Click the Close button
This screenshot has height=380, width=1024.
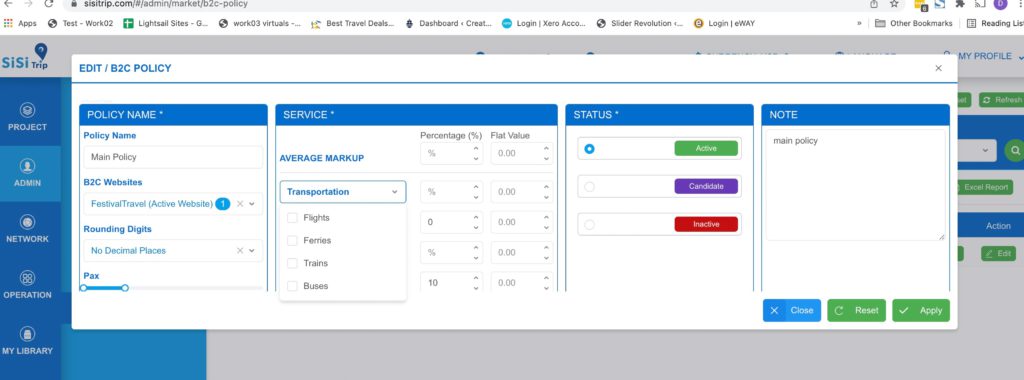[792, 311]
